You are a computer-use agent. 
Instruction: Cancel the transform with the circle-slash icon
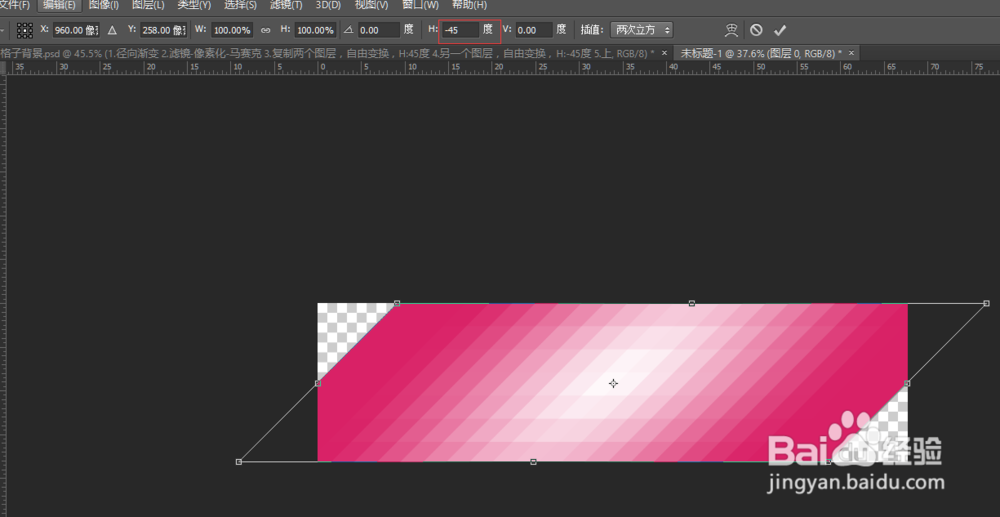point(756,30)
